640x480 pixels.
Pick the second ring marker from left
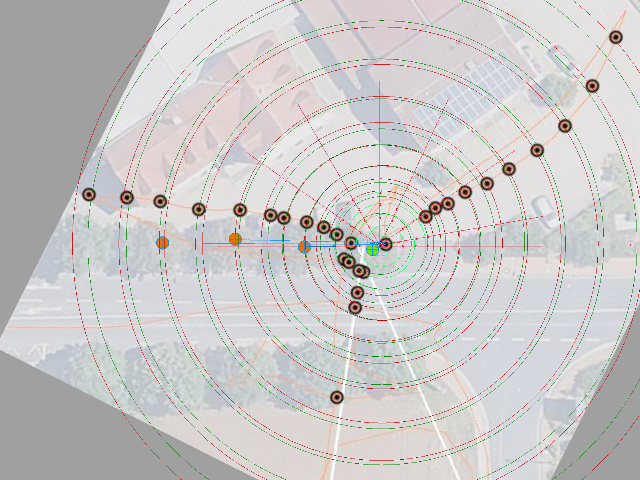pos(127,197)
